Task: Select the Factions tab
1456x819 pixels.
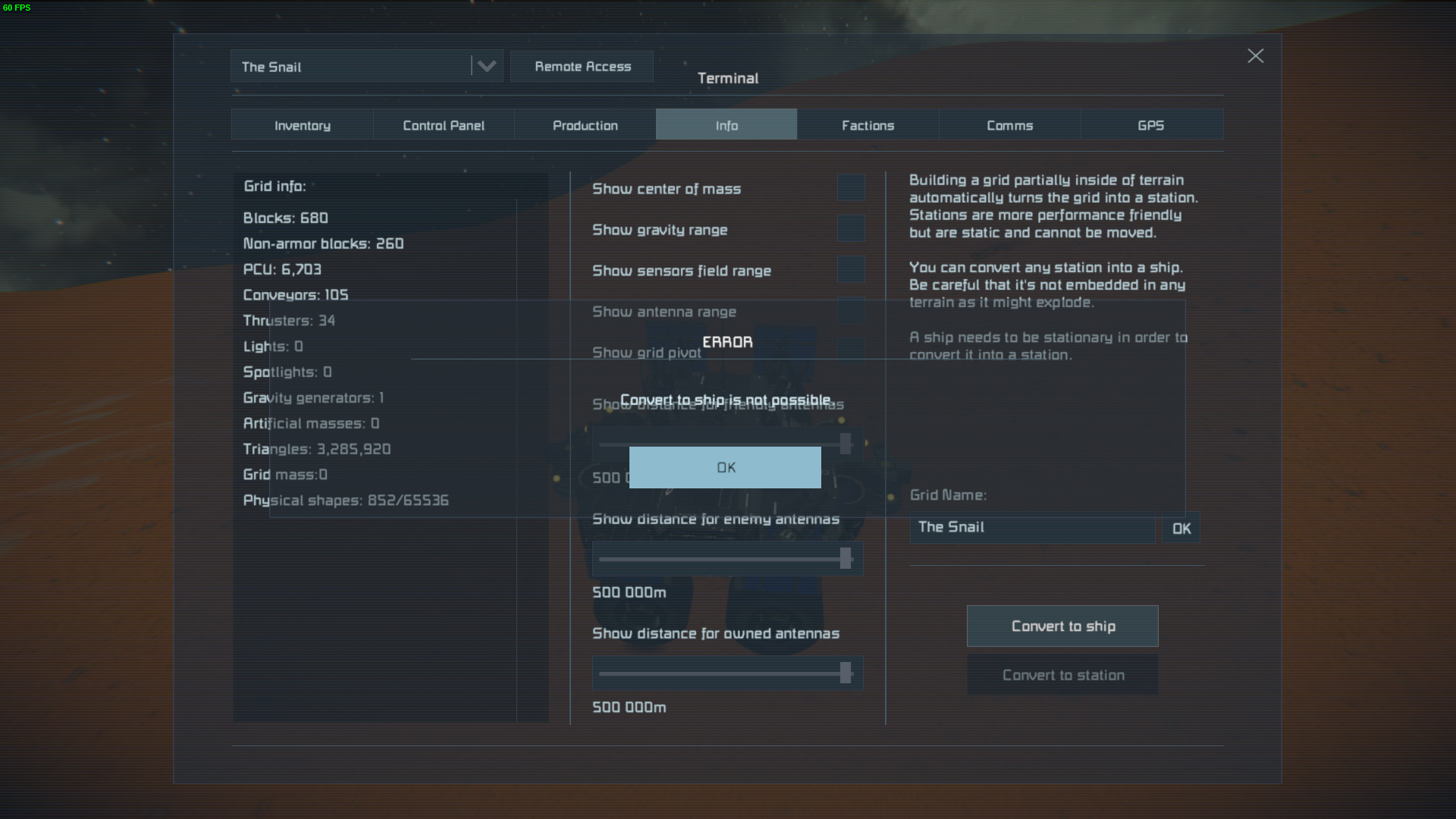Action: (868, 125)
